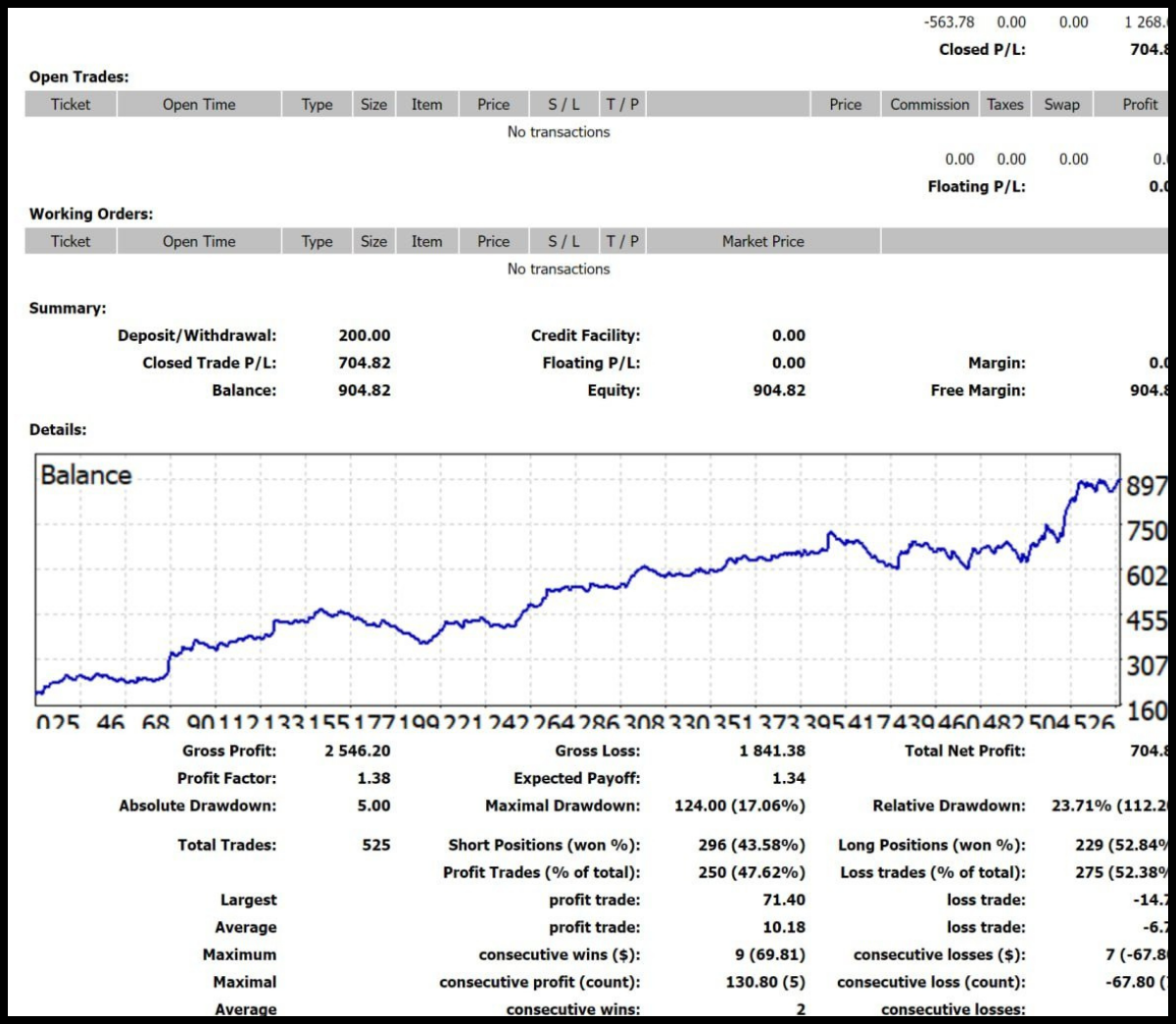This screenshot has height=1024, width=1176.
Task: Click the "Absolute Drawdown:" label
Action: coord(198,805)
